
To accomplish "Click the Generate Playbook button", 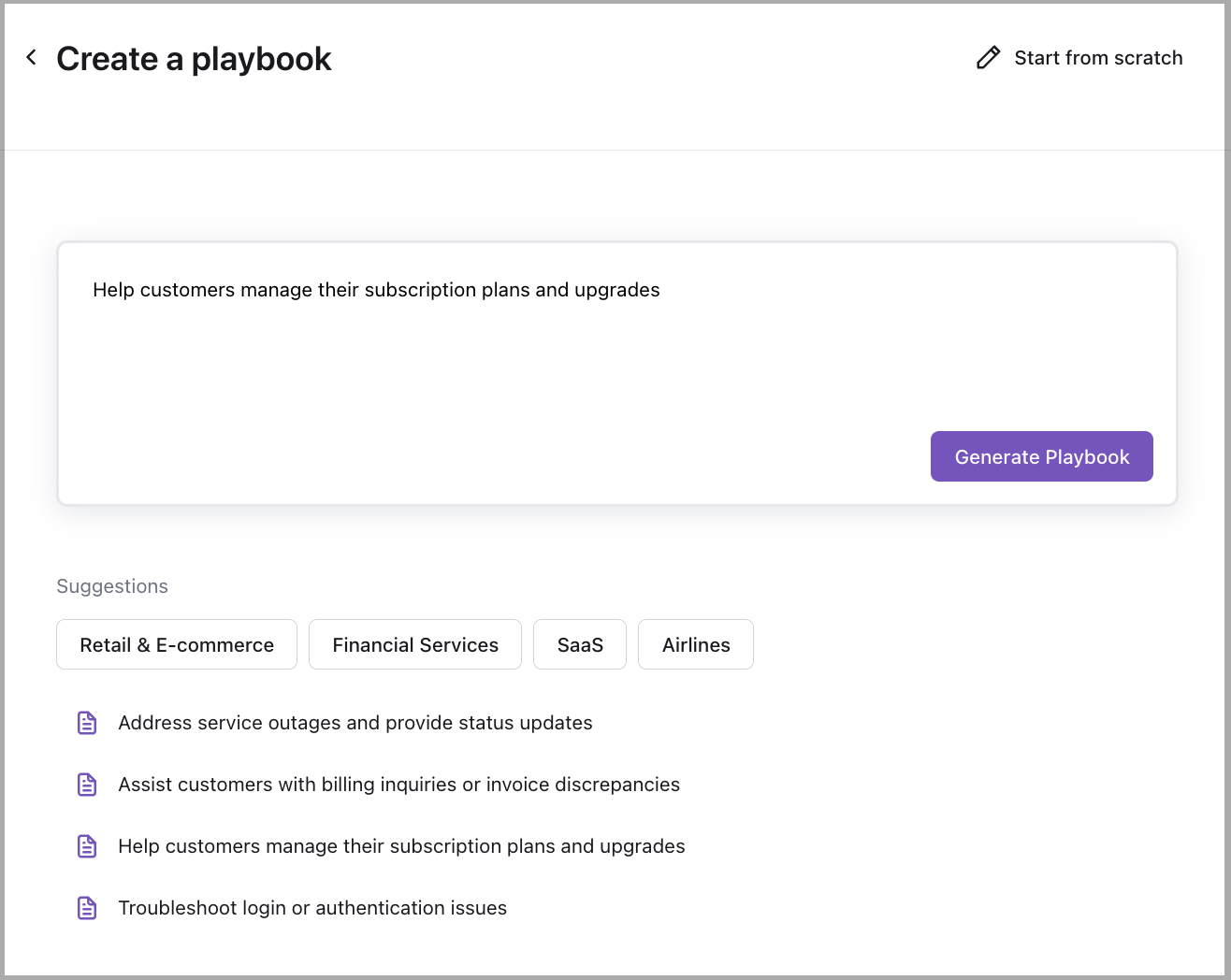I will (1041, 456).
